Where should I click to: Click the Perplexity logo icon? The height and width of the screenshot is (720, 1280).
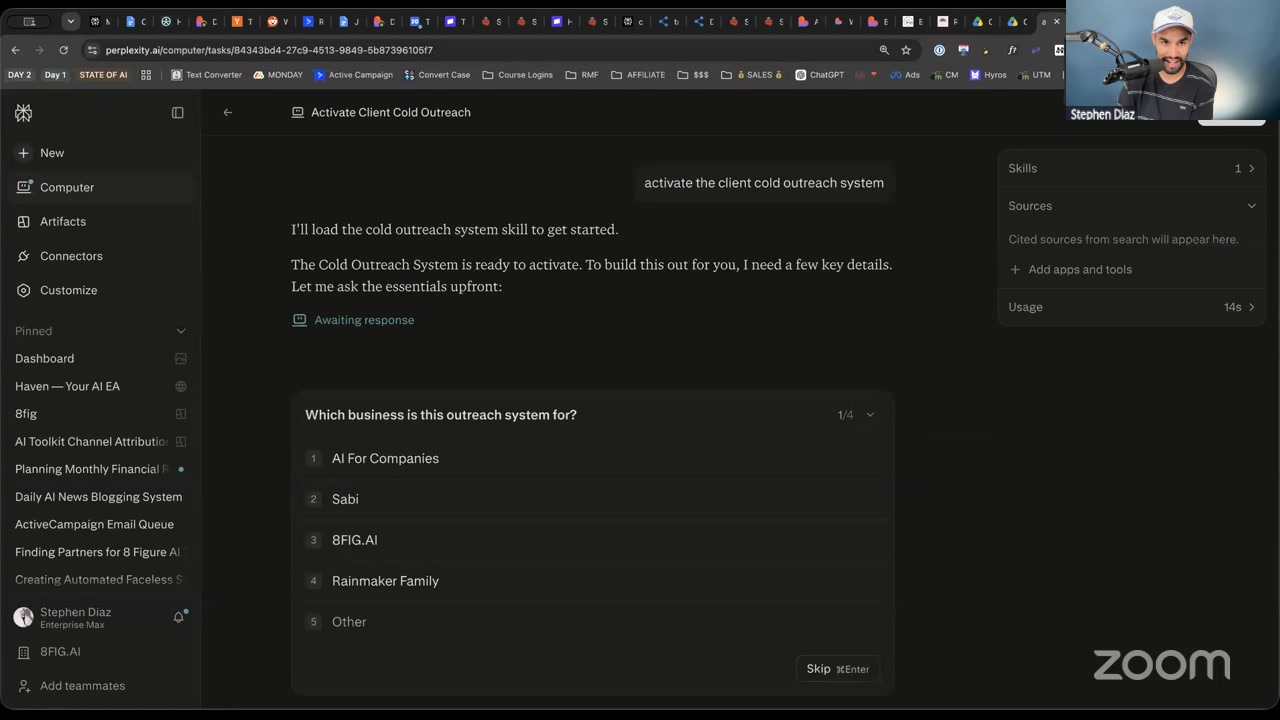[24, 113]
